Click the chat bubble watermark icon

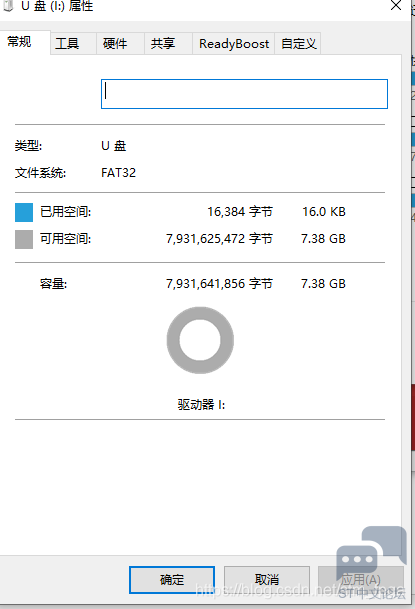pyautogui.click(x=371, y=554)
